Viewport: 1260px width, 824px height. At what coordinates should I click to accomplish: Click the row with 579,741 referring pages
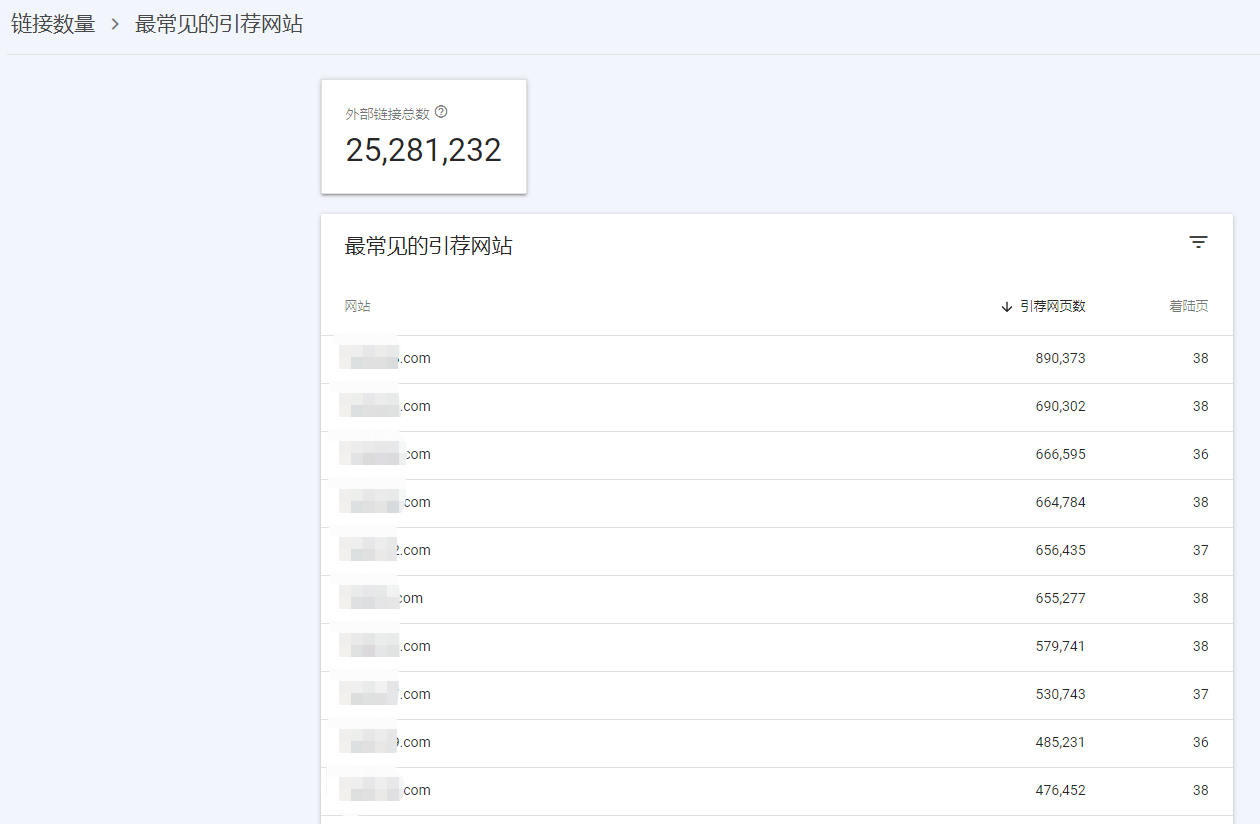pyautogui.click(x=776, y=647)
